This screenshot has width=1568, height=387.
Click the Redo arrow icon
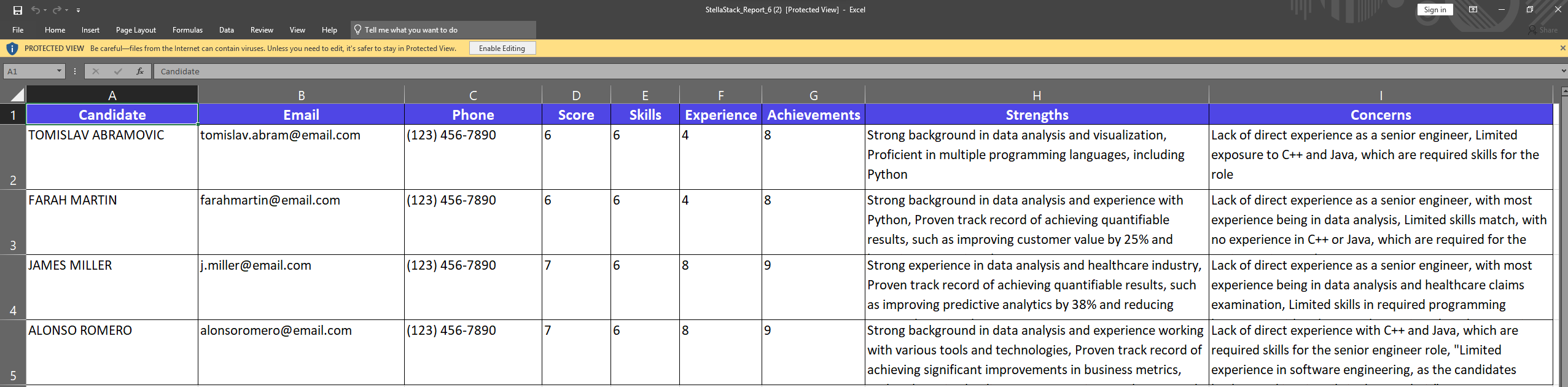(x=57, y=10)
